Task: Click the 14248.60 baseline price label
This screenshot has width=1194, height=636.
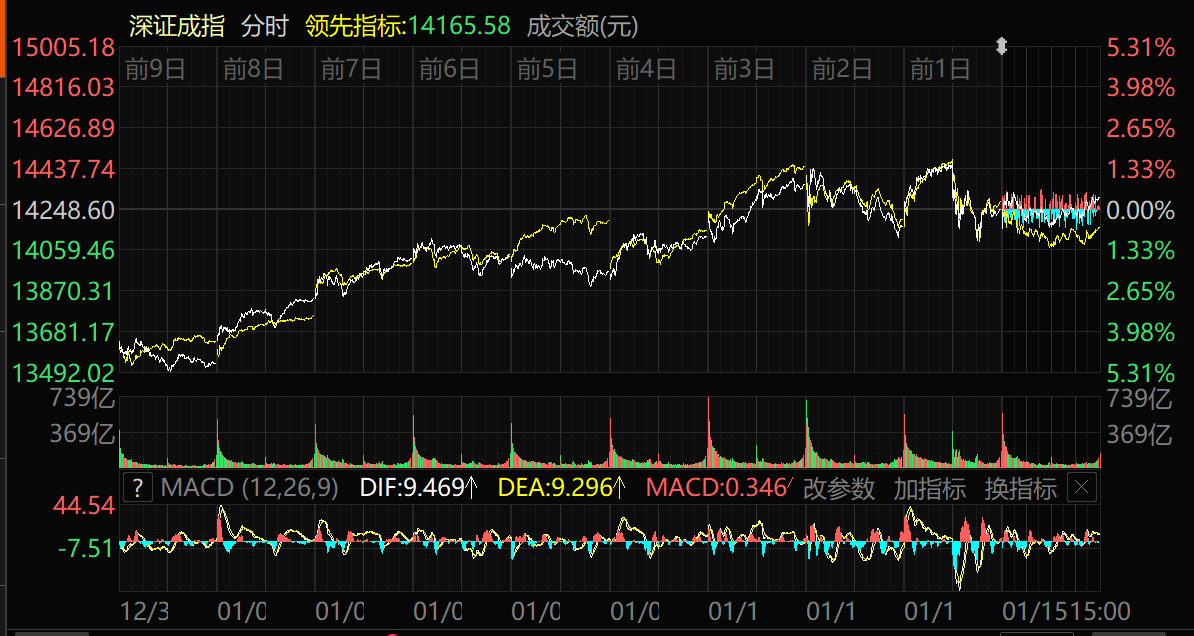Action: tap(64, 210)
